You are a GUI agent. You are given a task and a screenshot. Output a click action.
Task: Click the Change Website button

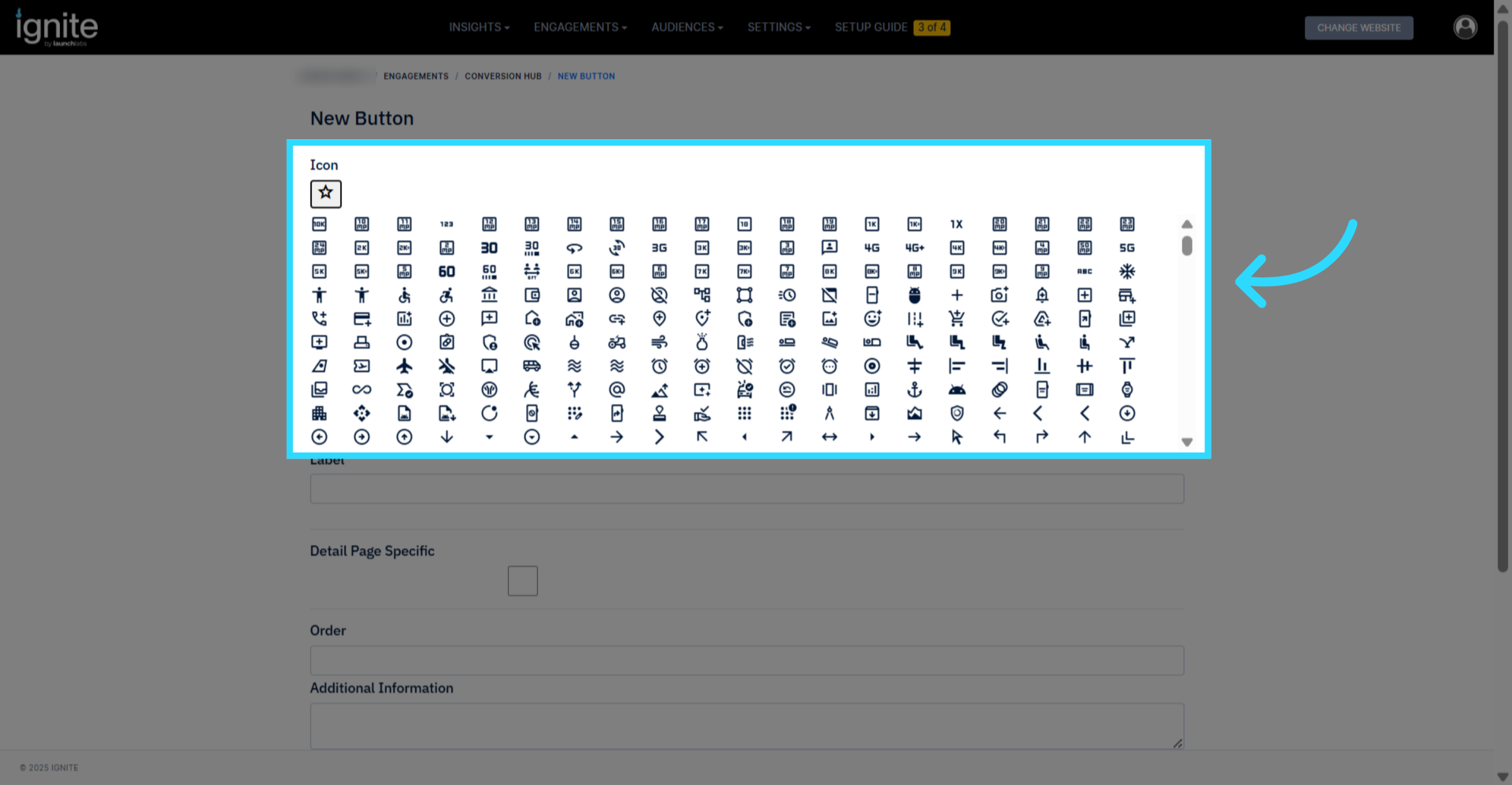pyautogui.click(x=1358, y=28)
